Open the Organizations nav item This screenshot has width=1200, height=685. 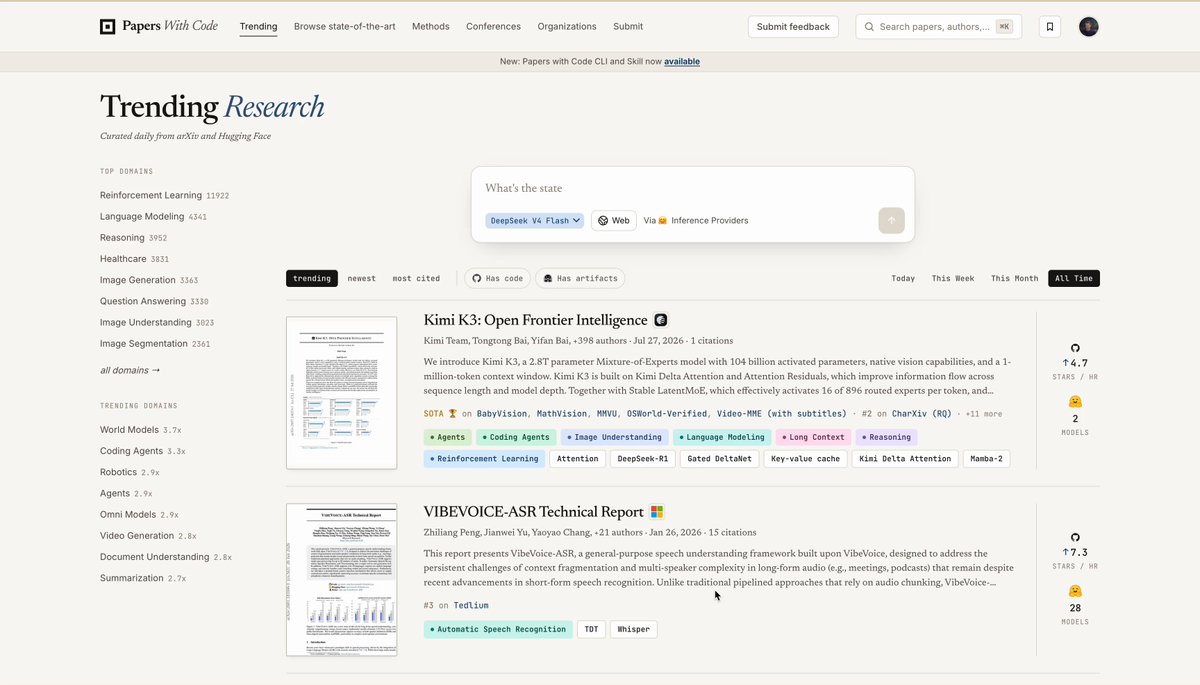pos(567,26)
